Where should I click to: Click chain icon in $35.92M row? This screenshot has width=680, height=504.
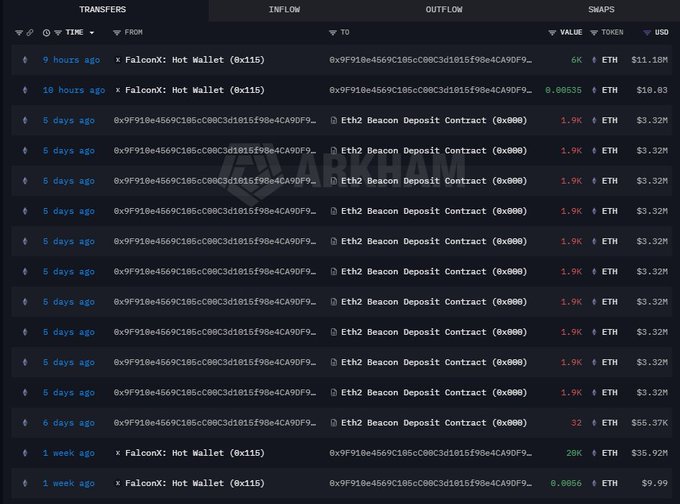pos(25,453)
